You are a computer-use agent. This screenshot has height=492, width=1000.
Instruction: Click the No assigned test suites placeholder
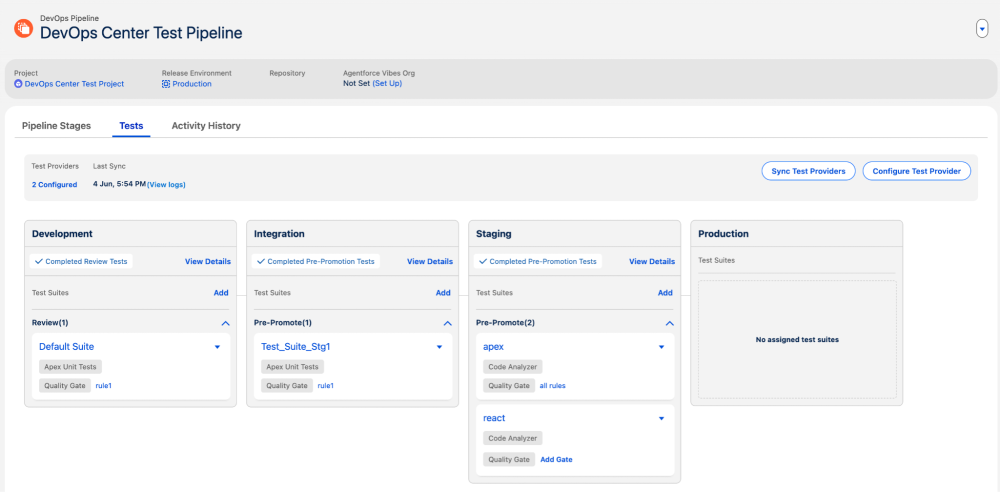coord(797,339)
